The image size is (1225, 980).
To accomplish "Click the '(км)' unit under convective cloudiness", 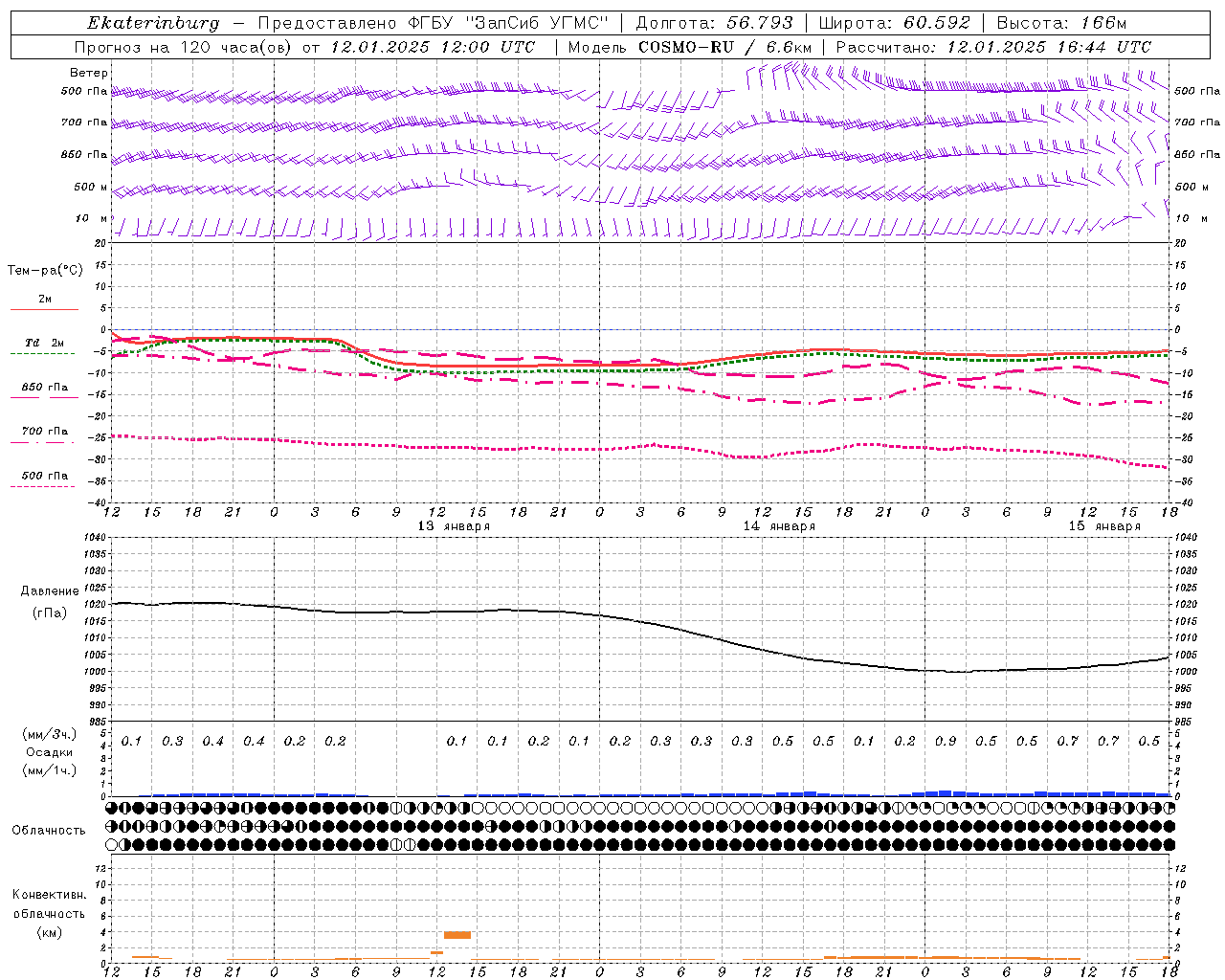I will pos(49,932).
